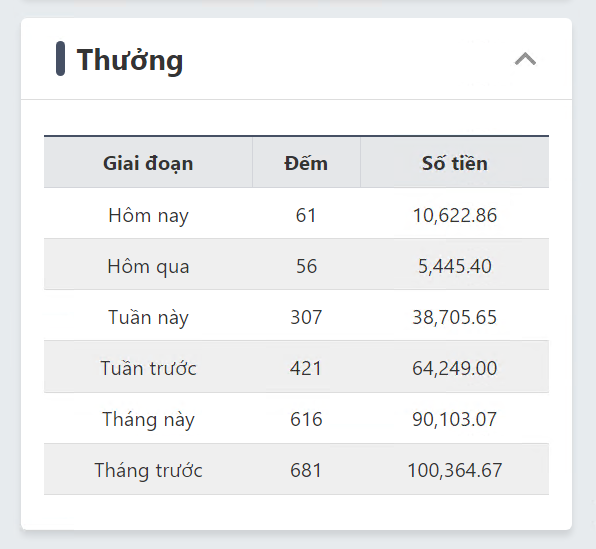Select the Hôm nay row label

pos(148,216)
